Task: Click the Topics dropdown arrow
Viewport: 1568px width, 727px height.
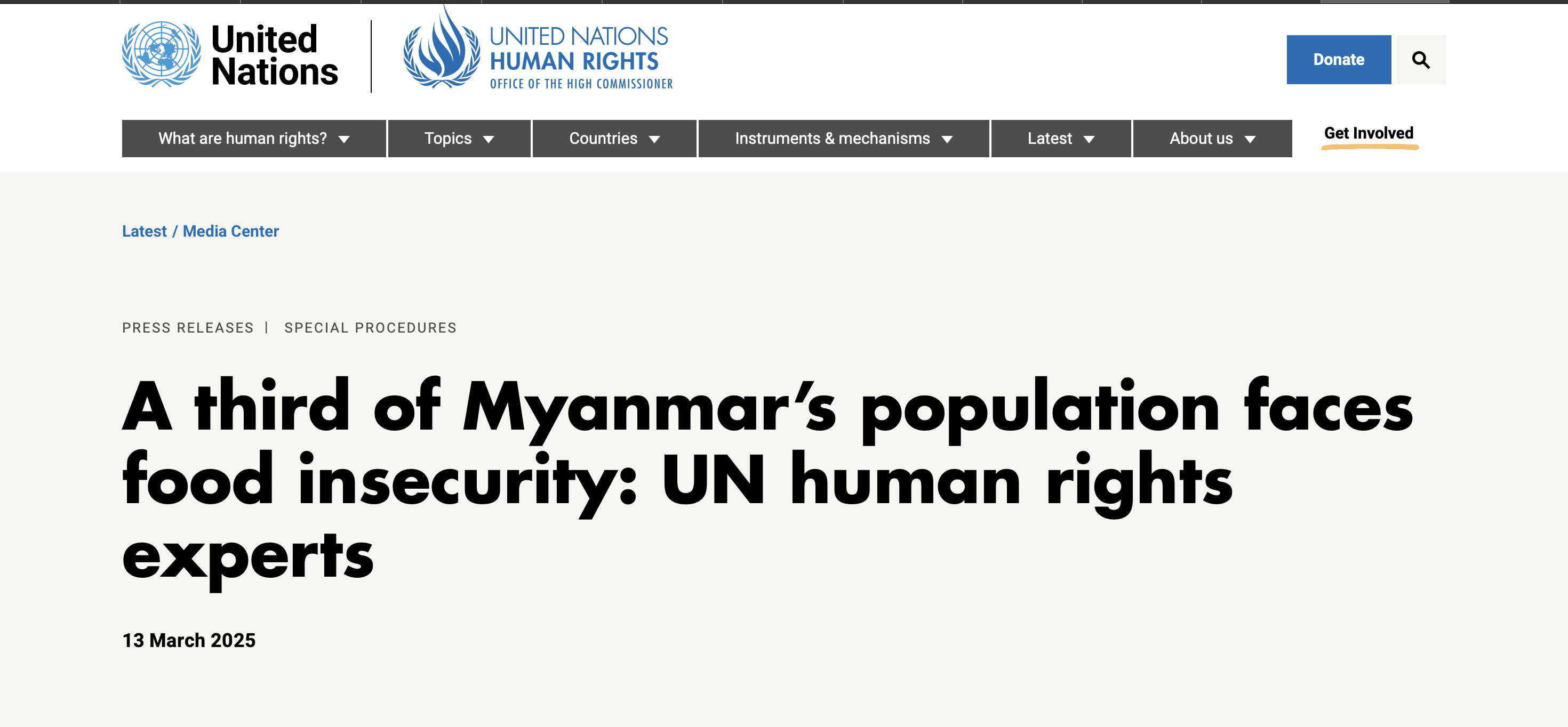Action: click(488, 139)
